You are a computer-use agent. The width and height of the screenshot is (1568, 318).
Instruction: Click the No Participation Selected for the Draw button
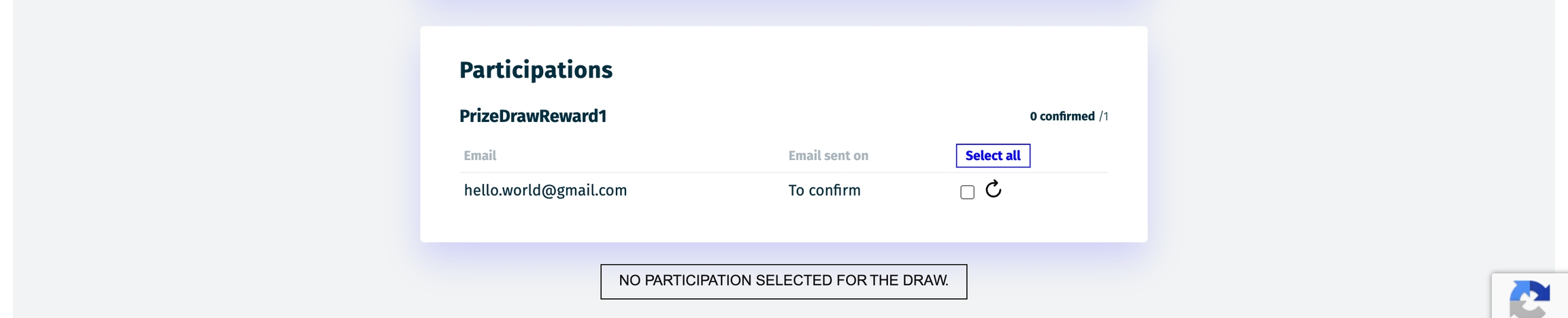click(x=783, y=281)
